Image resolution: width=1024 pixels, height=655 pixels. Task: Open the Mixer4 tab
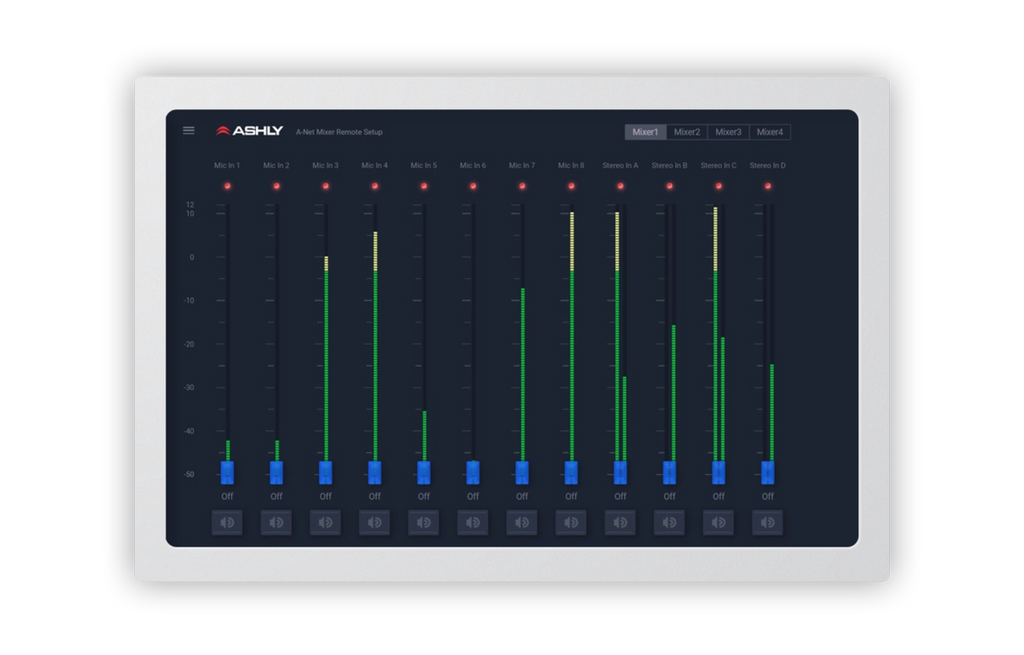770,132
